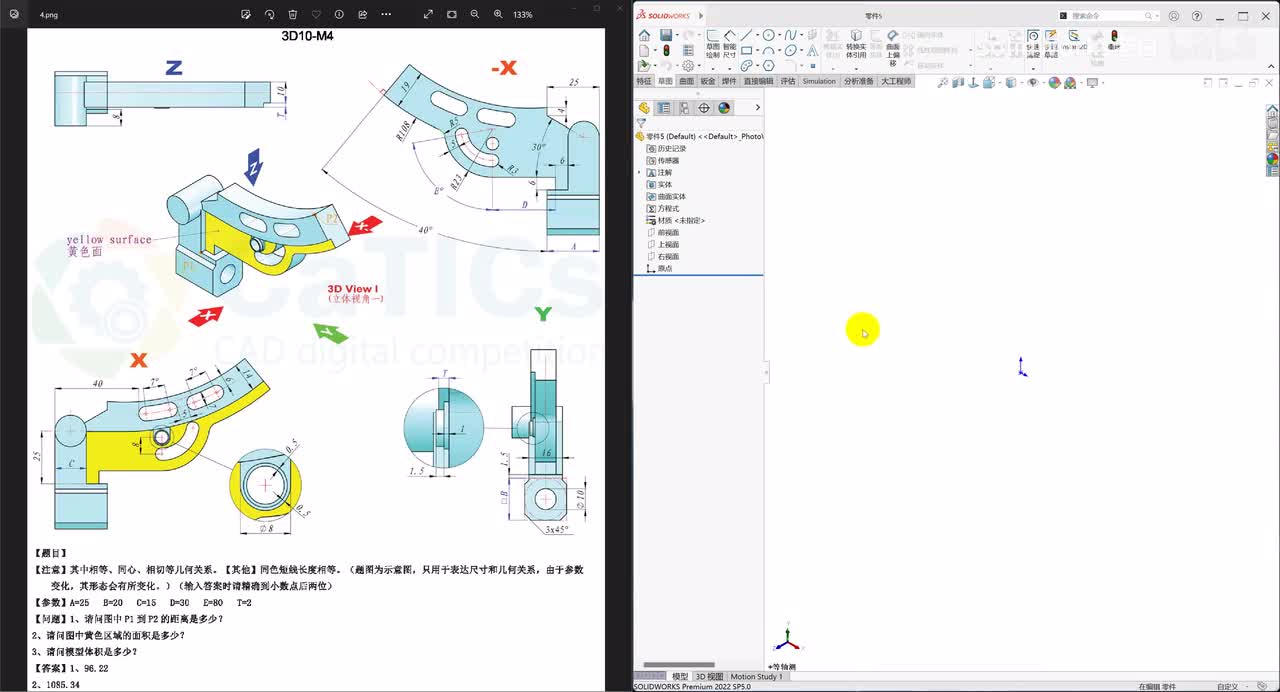Image resolution: width=1280 pixels, height=692 pixels.
Task: Click Edit Appearance color sphere in view toolbar
Action: [1054, 83]
